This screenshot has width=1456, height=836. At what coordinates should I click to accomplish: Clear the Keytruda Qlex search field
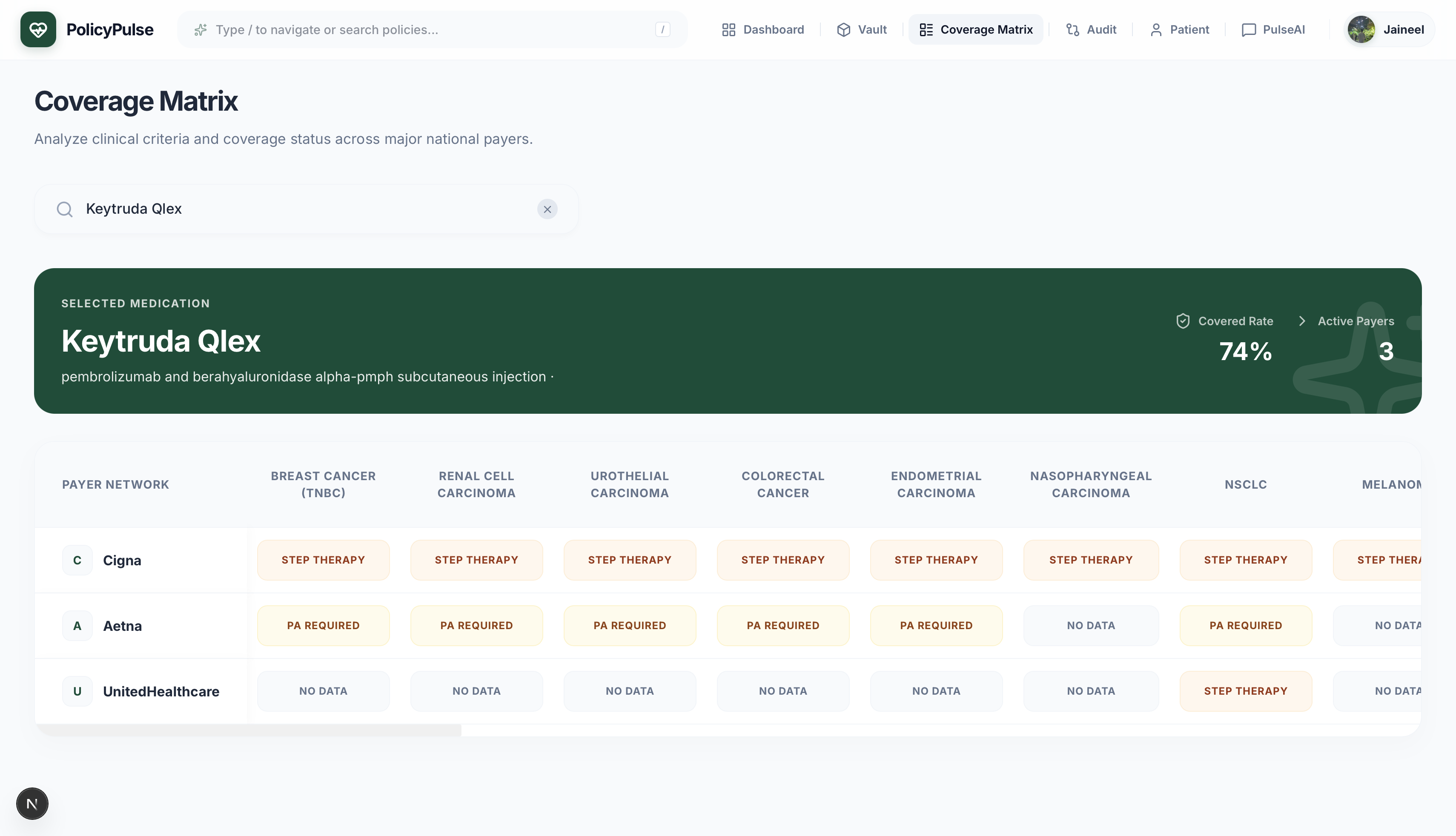coord(547,209)
